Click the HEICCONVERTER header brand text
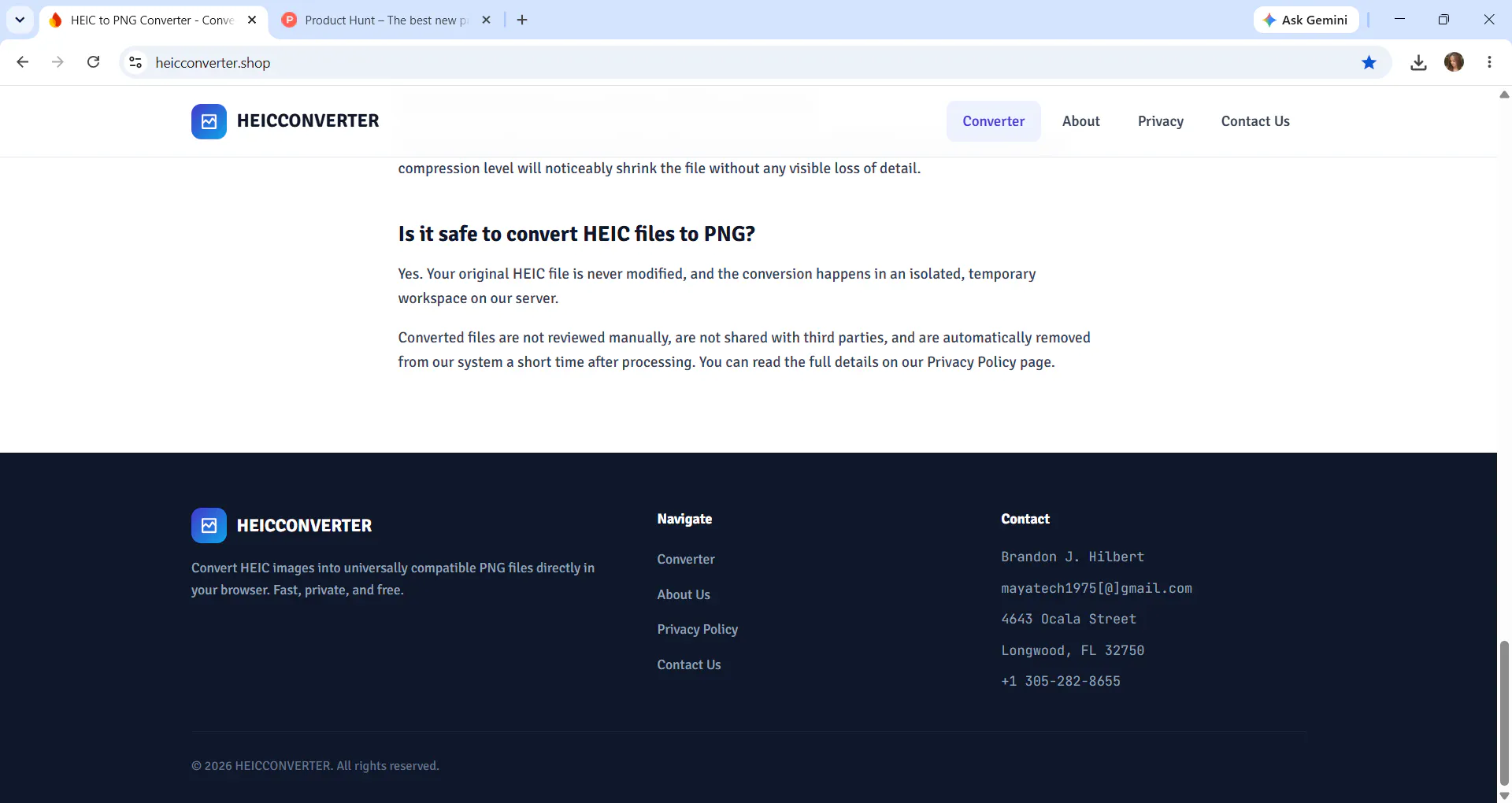 pos(308,121)
